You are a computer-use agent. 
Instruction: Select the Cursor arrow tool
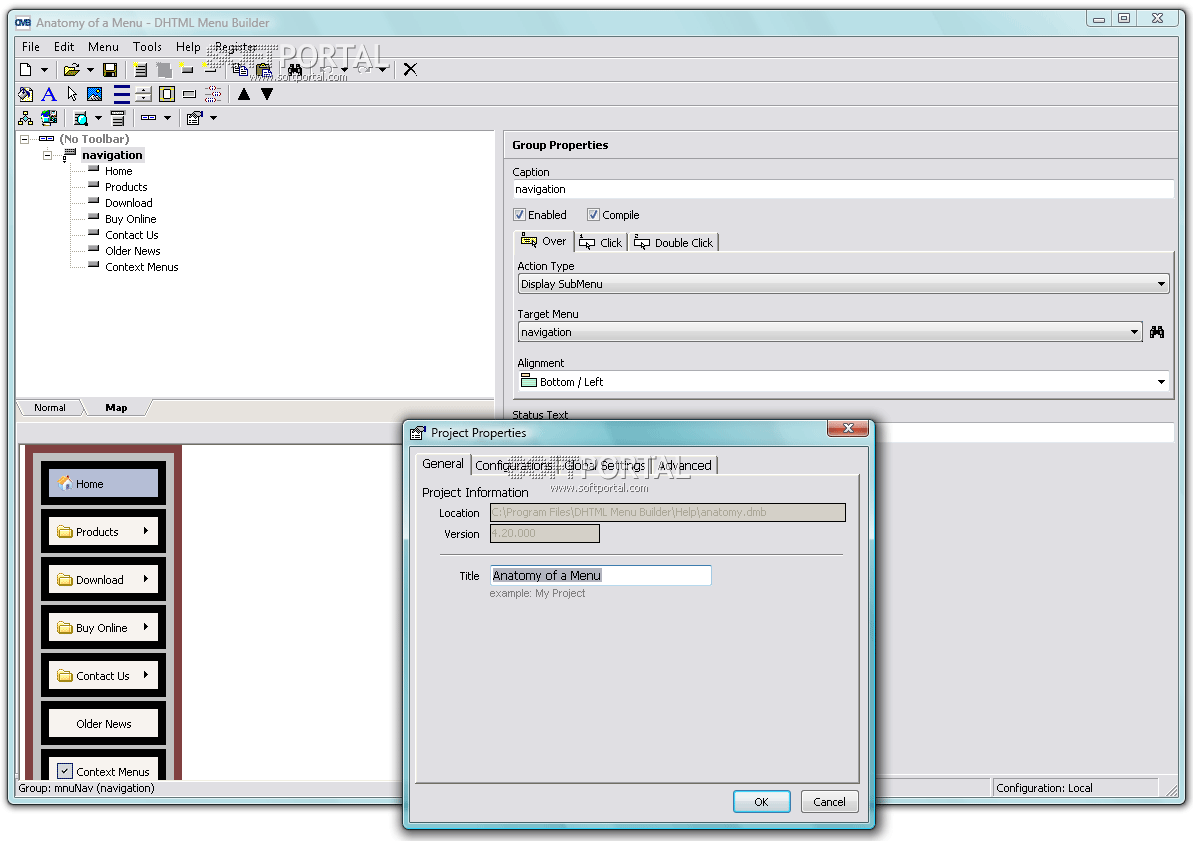click(x=72, y=94)
